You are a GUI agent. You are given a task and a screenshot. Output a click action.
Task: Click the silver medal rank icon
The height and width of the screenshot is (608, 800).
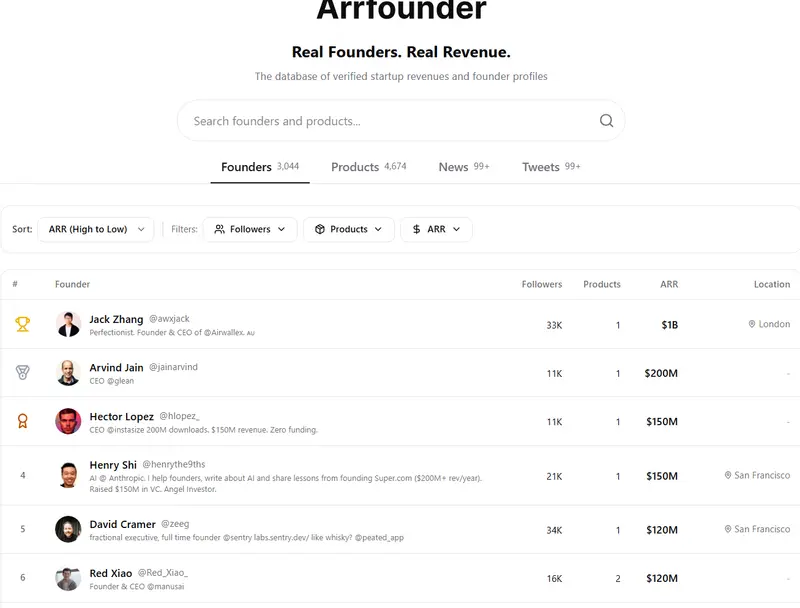22,372
